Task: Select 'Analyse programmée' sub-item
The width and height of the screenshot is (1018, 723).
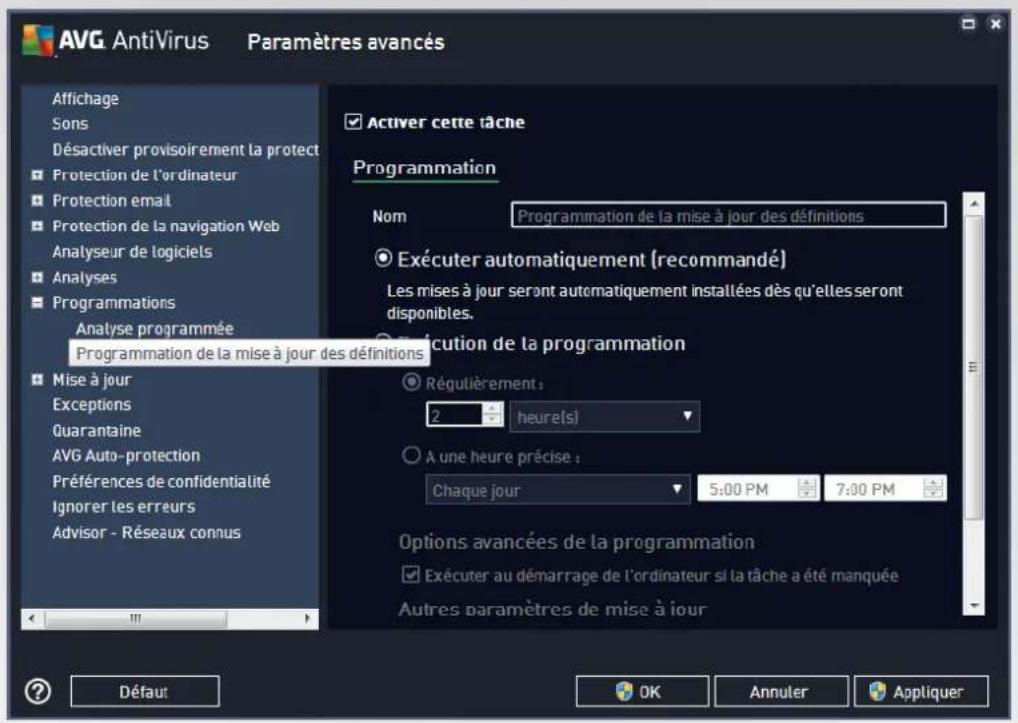Action: point(155,328)
